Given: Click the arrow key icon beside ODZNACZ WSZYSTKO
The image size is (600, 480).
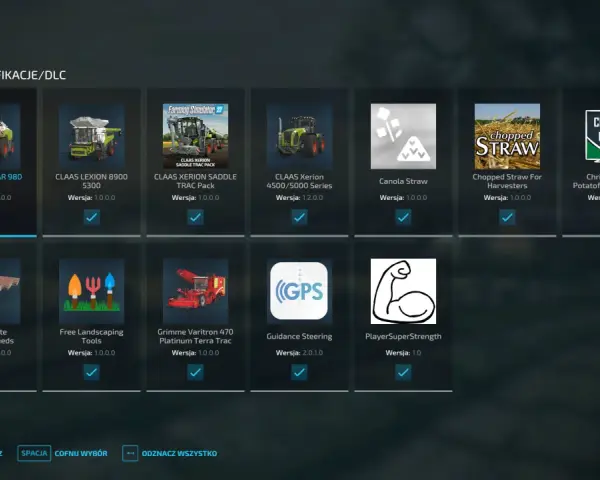Looking at the screenshot, I should (x=130, y=453).
